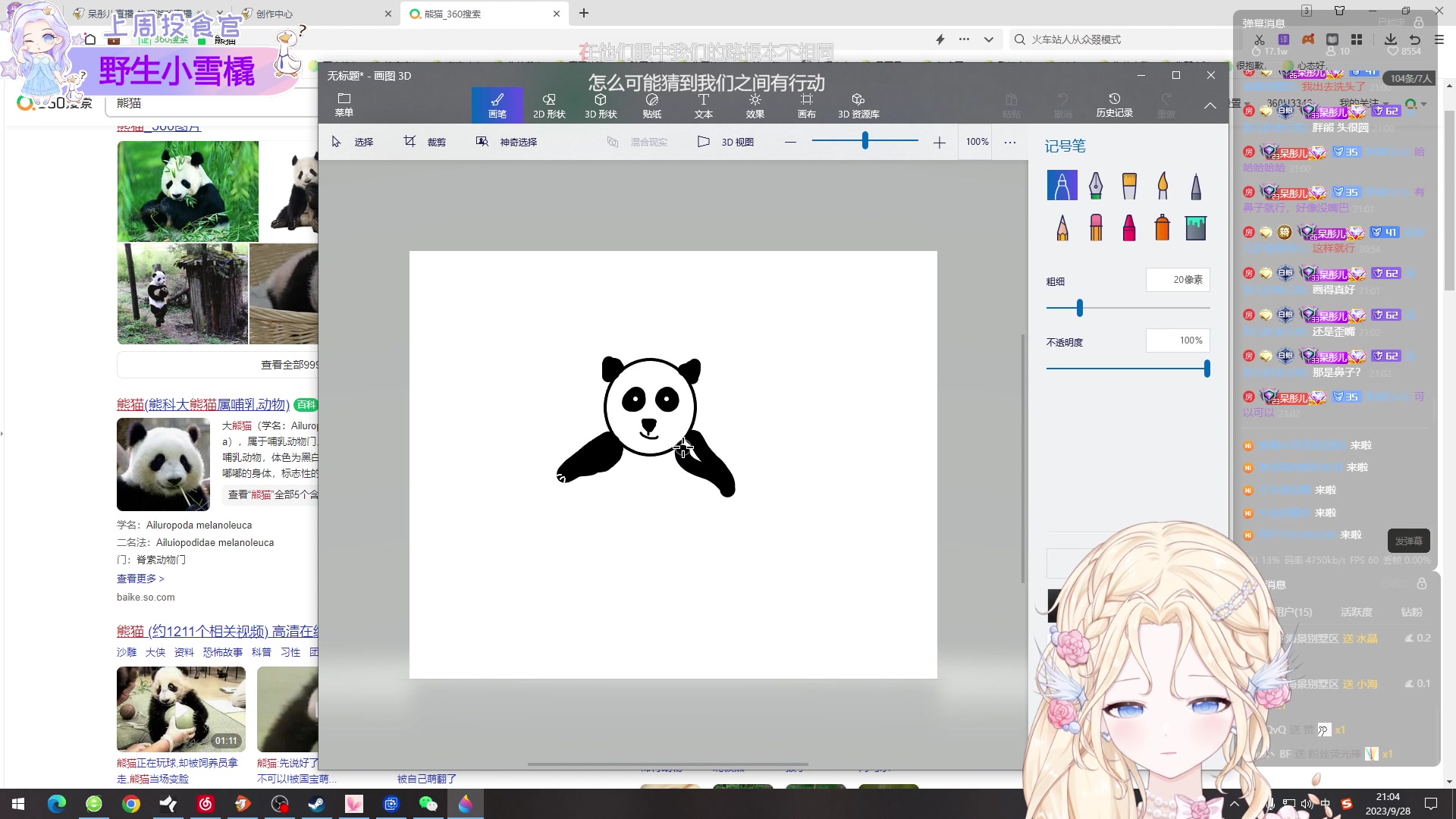Open the Windows Start menu
The width and height of the screenshot is (1456, 819).
pos(18,804)
